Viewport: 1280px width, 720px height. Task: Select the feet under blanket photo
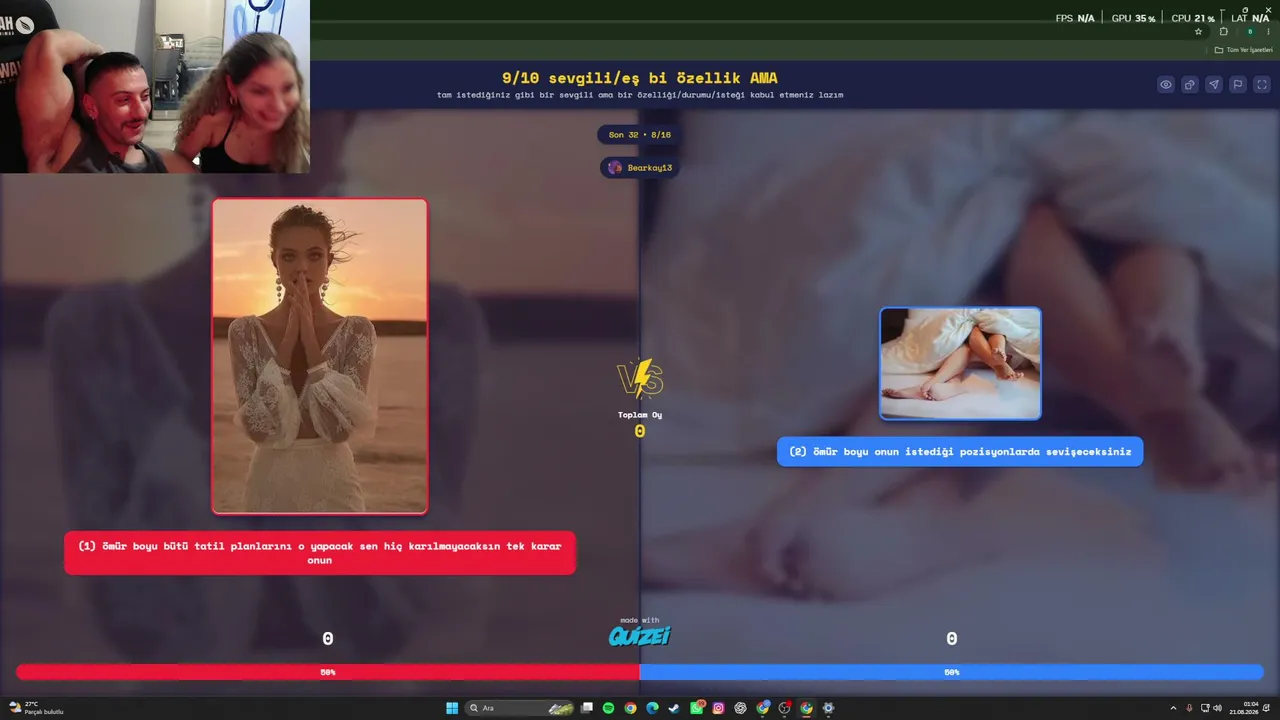960,363
